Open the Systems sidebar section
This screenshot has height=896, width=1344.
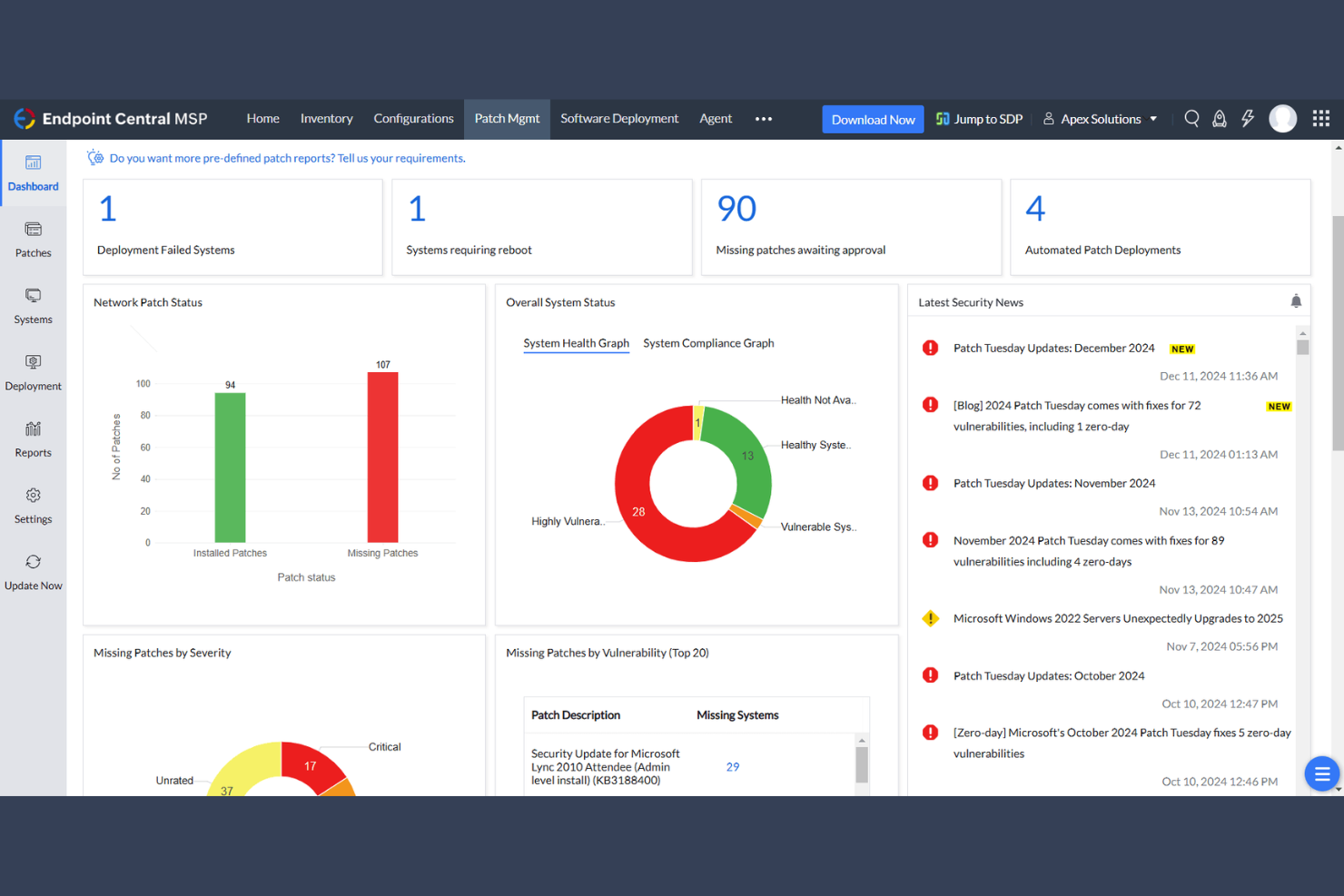pyautogui.click(x=33, y=306)
